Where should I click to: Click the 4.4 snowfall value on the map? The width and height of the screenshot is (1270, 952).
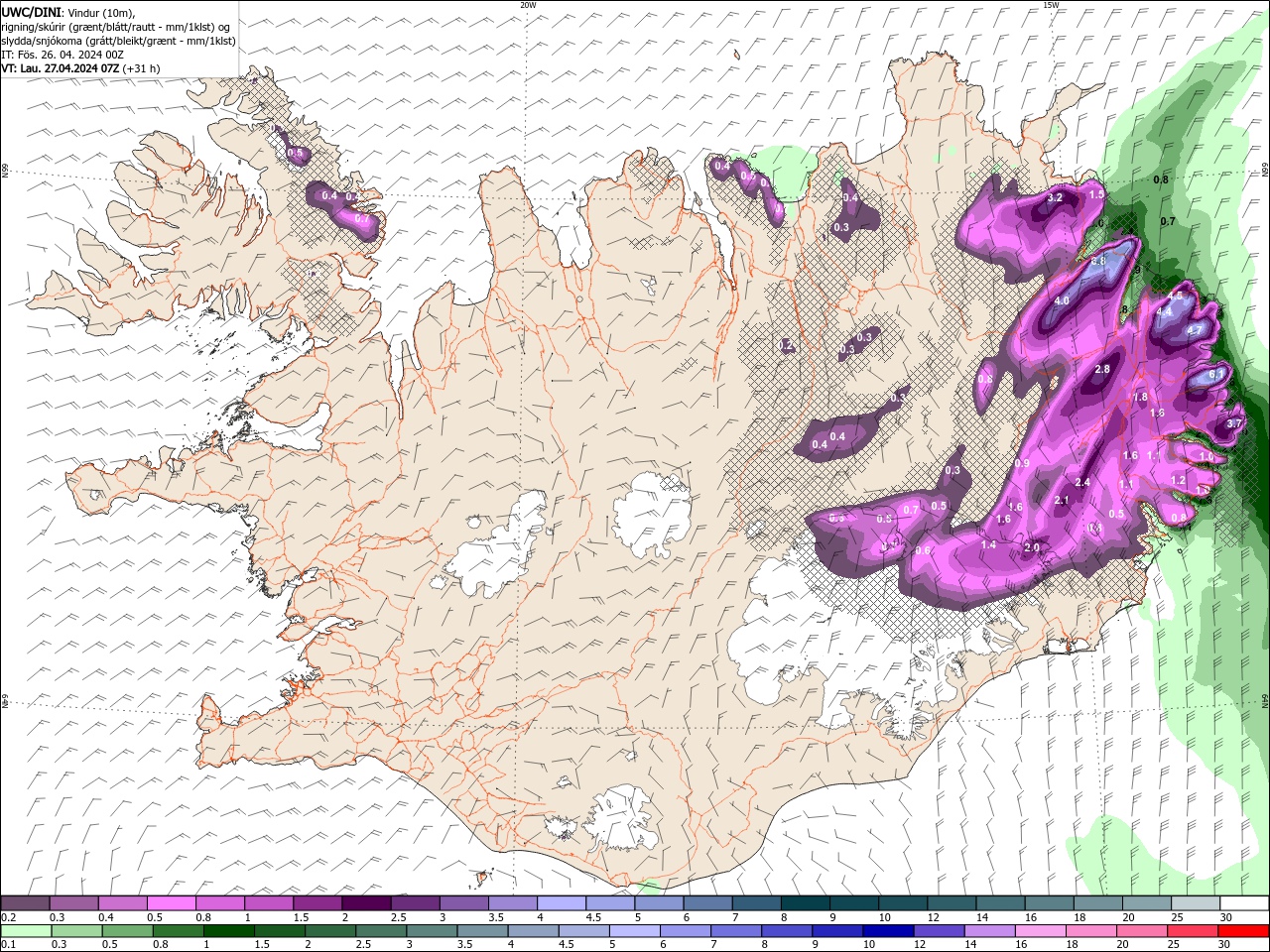click(1165, 311)
